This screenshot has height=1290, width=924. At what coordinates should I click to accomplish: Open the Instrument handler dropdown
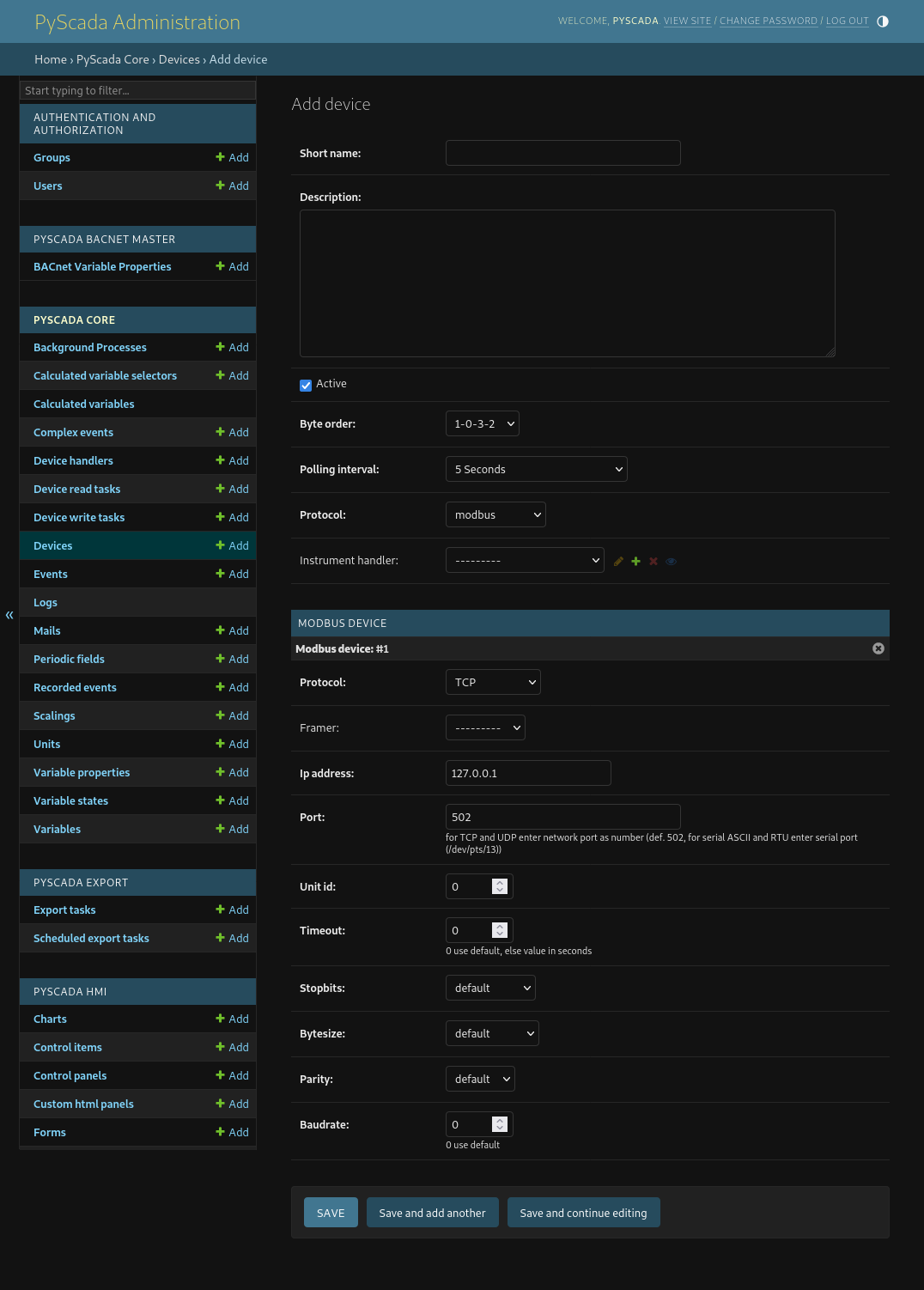pyautogui.click(x=525, y=561)
